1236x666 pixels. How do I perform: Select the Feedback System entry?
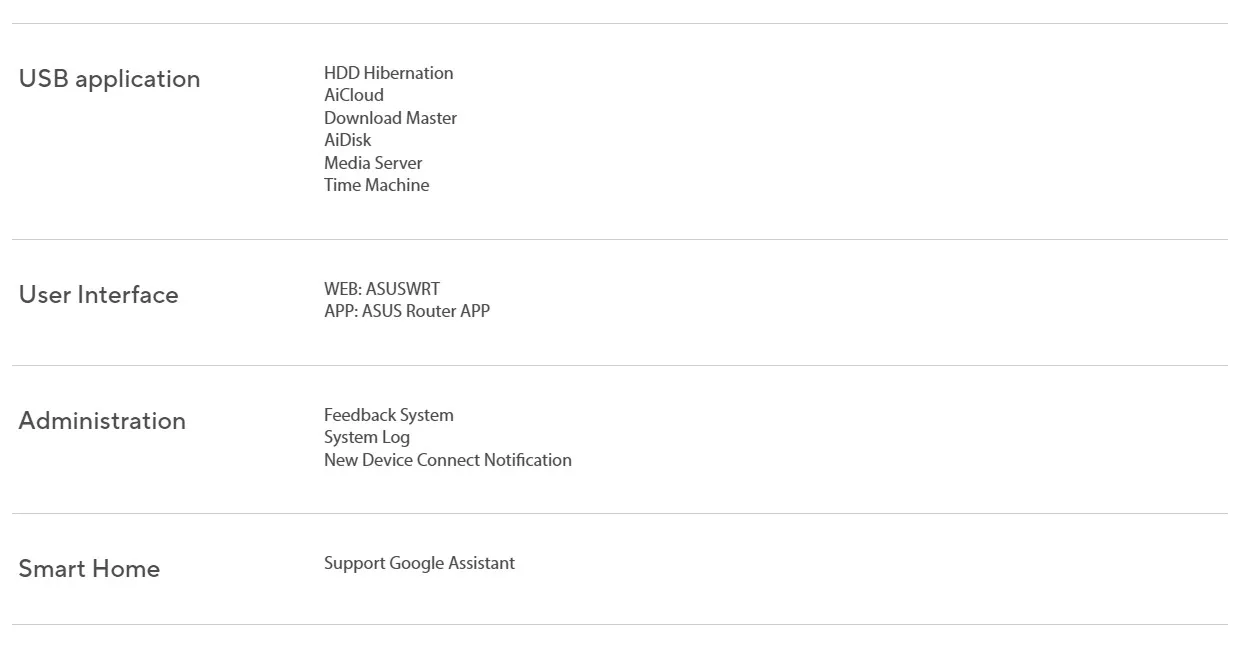click(388, 415)
